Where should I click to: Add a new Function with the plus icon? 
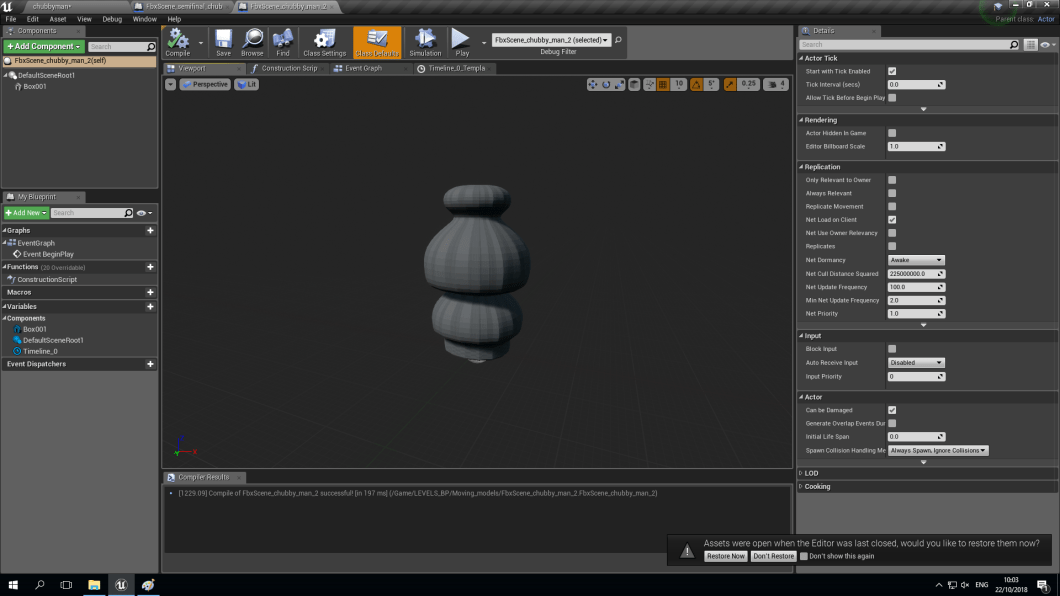pos(150,267)
